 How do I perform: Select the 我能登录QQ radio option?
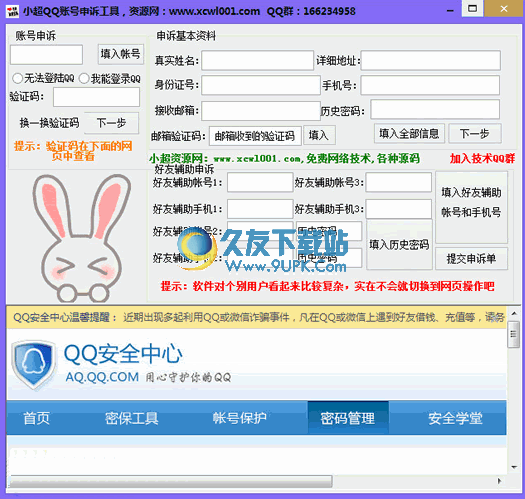point(110,79)
